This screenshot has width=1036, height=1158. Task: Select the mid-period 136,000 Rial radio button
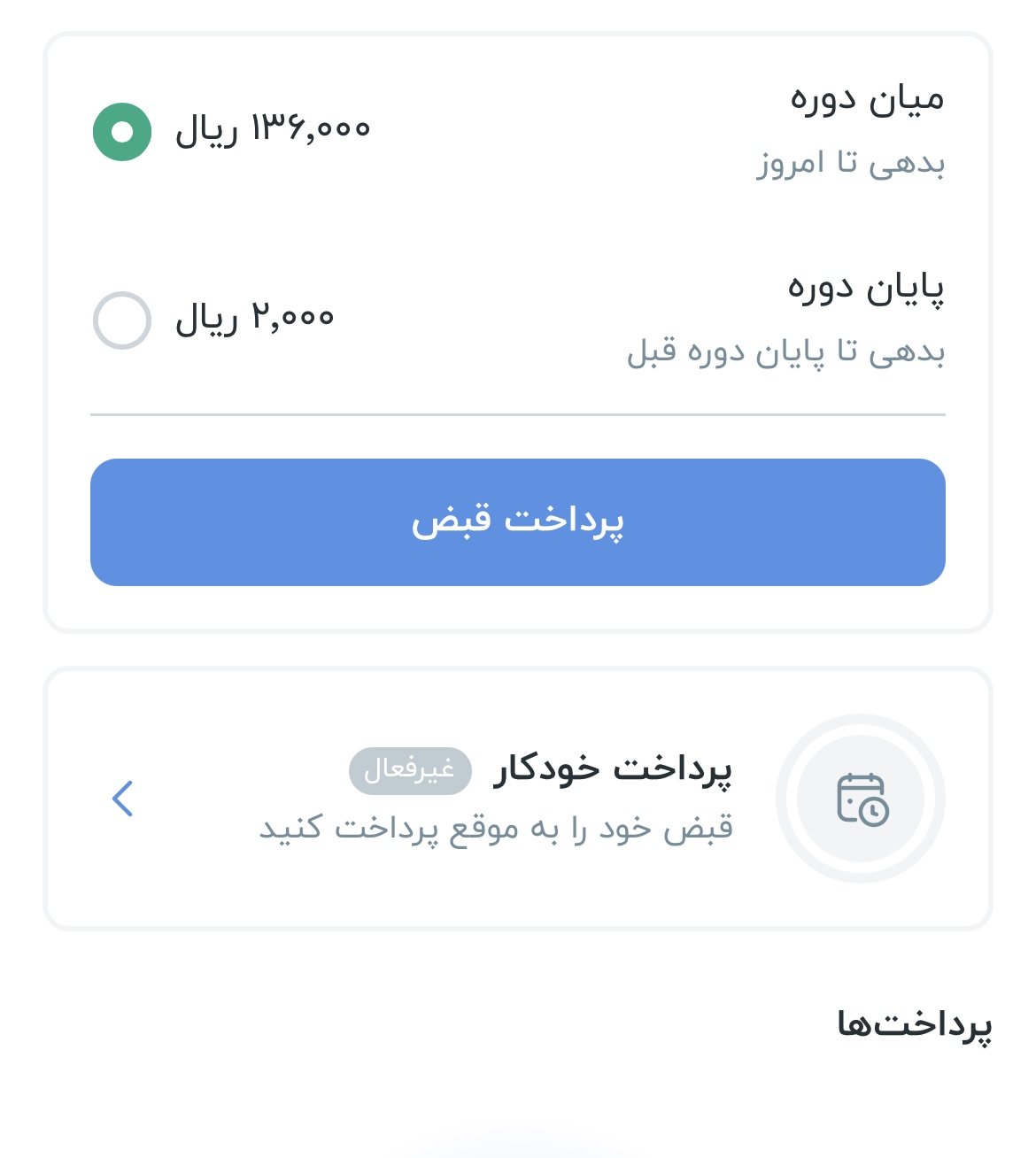click(x=122, y=132)
